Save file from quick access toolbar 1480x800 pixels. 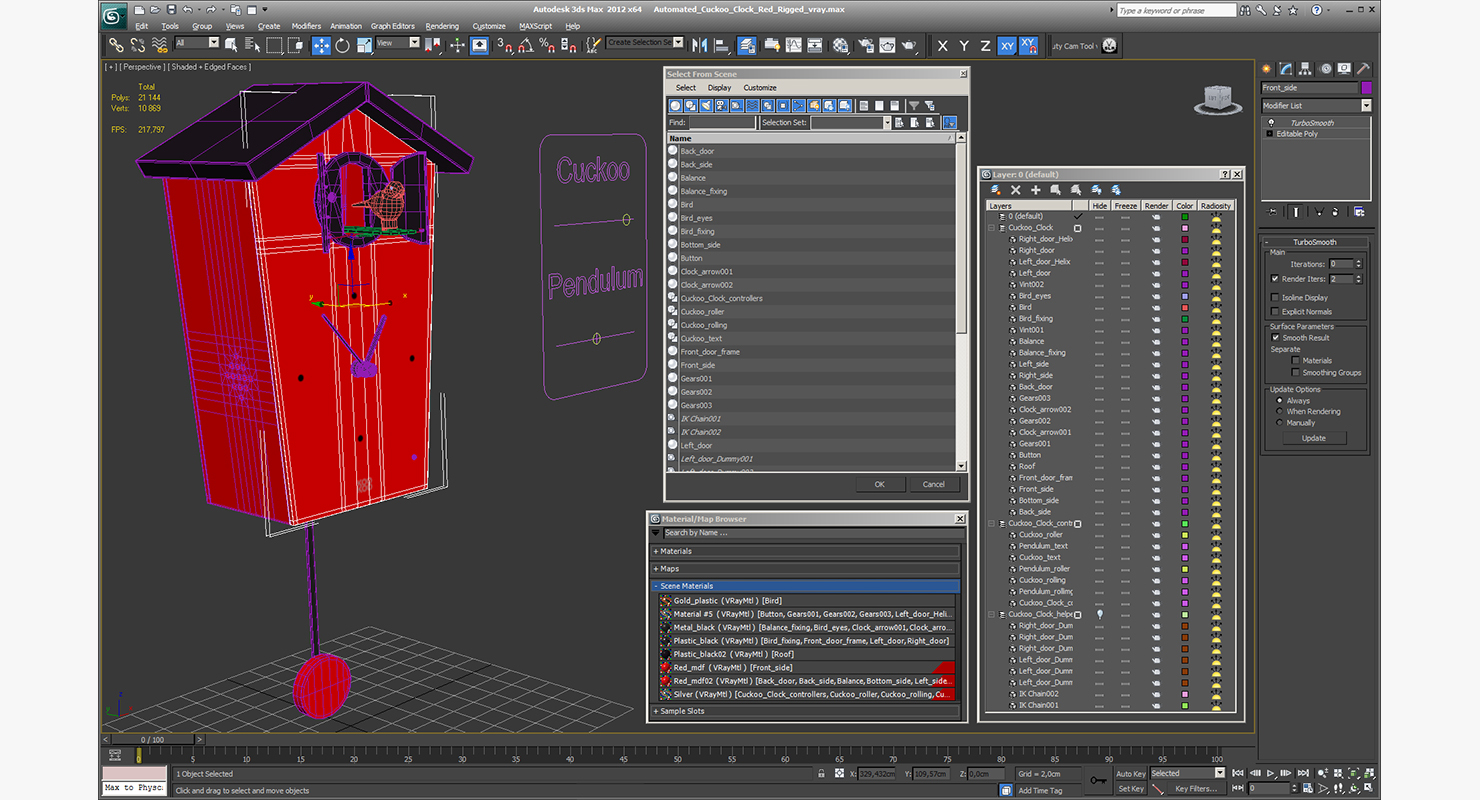[x=172, y=10]
